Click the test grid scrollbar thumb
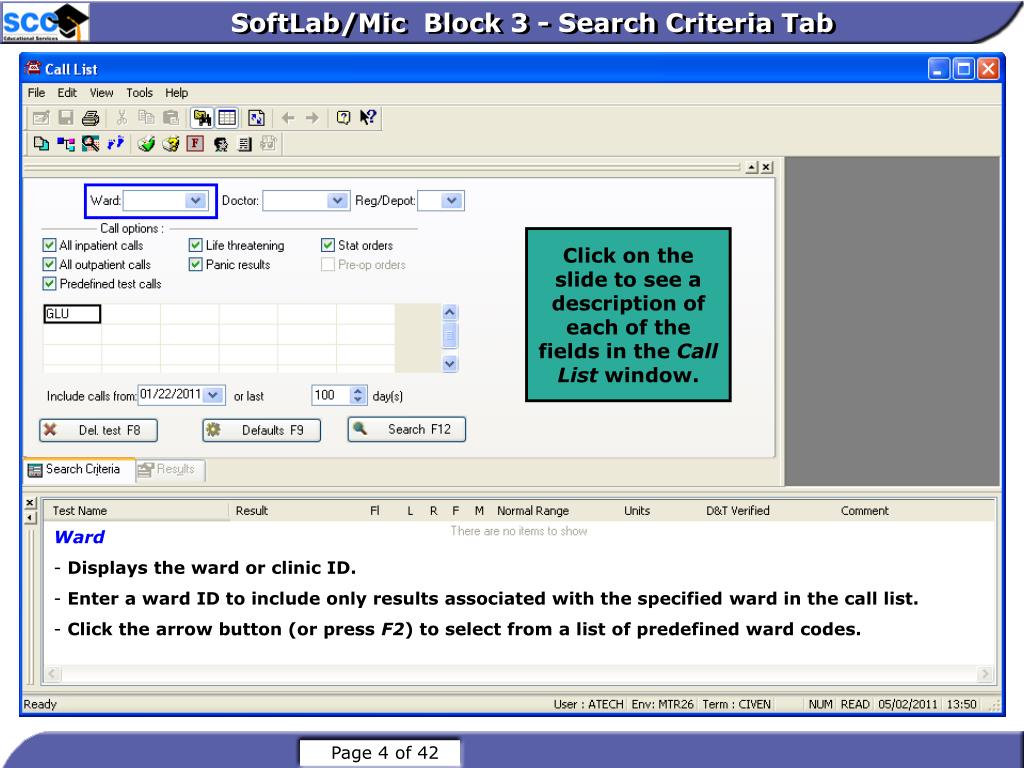This screenshot has height=768, width=1024. pyautogui.click(x=449, y=335)
